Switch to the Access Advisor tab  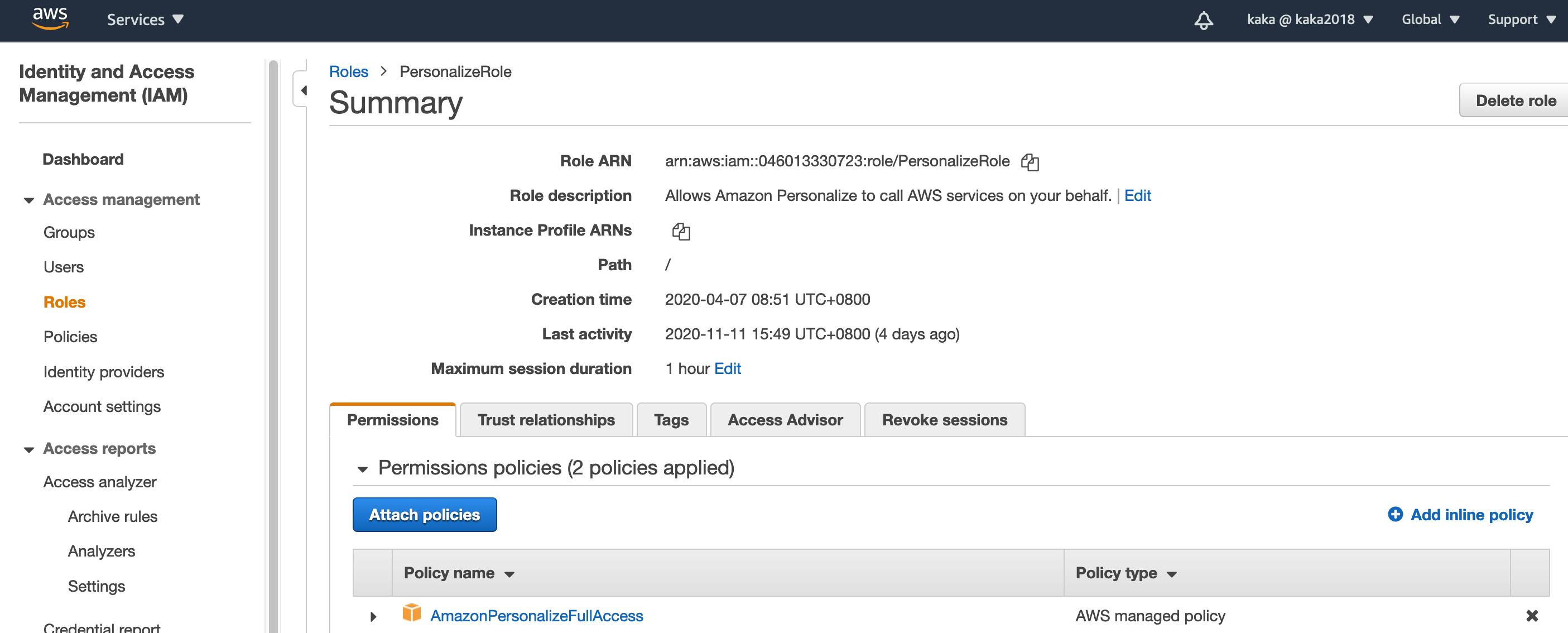tap(785, 420)
